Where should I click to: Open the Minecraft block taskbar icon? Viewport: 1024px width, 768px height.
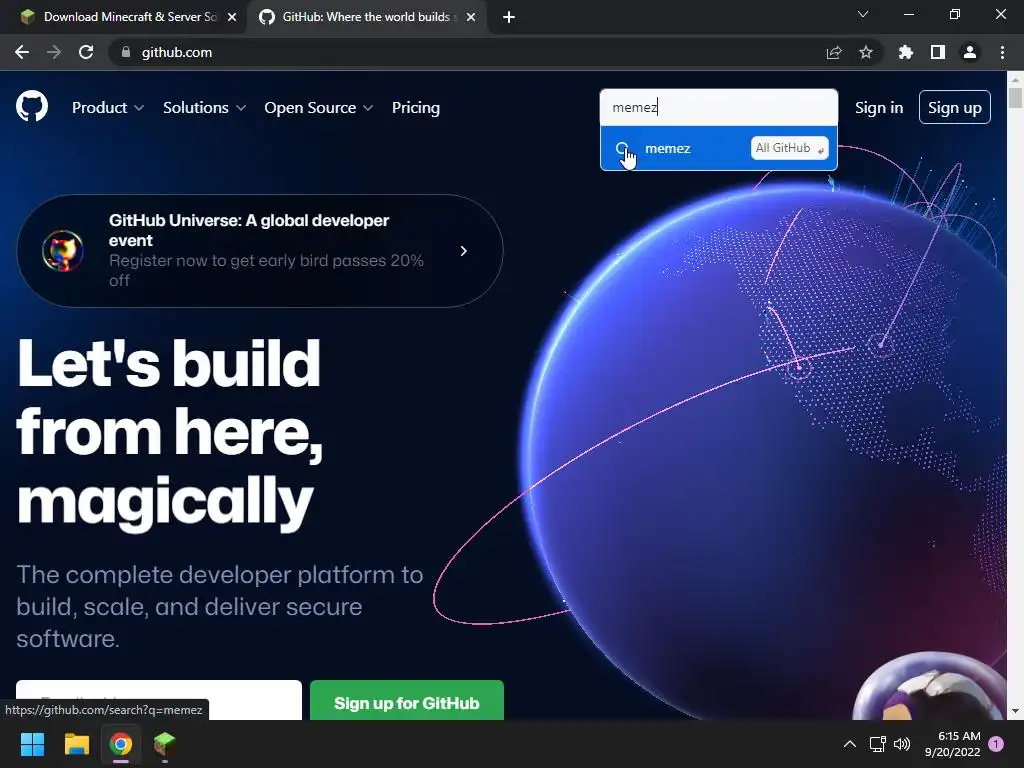(165, 744)
